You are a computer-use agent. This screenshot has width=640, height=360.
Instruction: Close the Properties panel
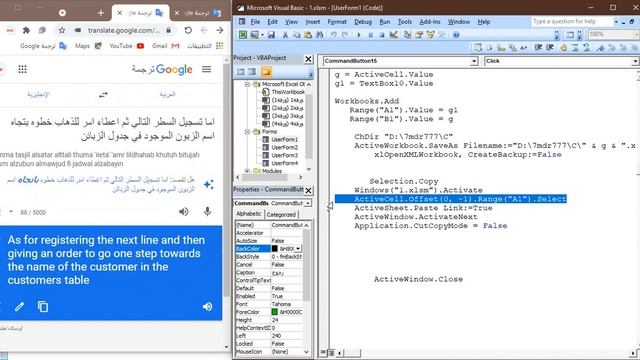point(308,190)
